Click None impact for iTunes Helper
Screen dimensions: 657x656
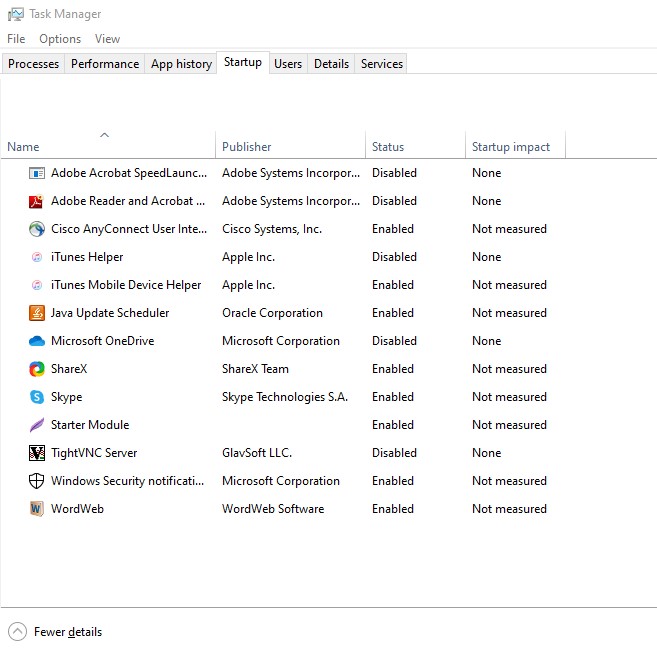486,257
